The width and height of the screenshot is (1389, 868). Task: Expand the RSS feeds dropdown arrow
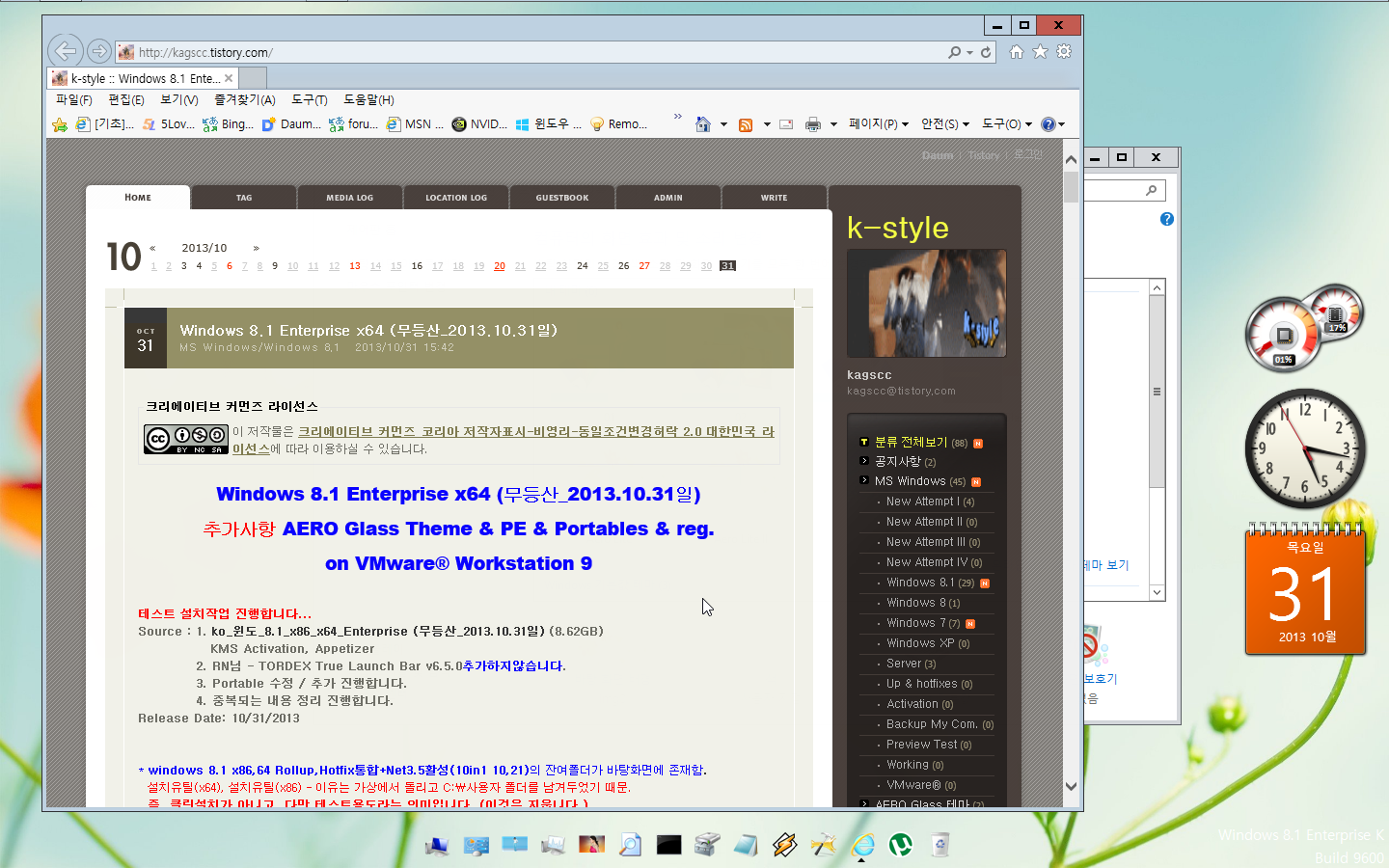(767, 124)
